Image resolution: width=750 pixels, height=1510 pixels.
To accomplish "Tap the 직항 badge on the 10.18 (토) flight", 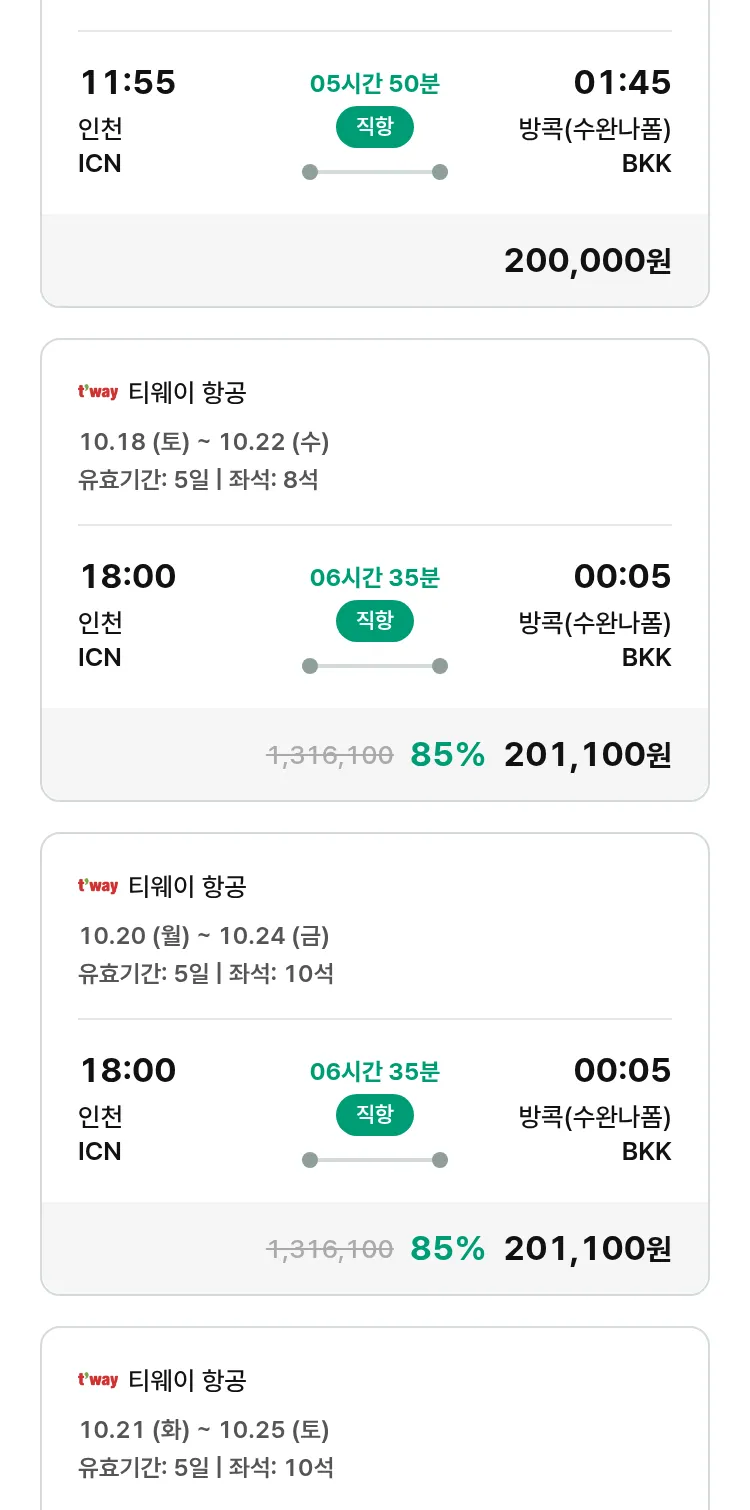I will [374, 621].
